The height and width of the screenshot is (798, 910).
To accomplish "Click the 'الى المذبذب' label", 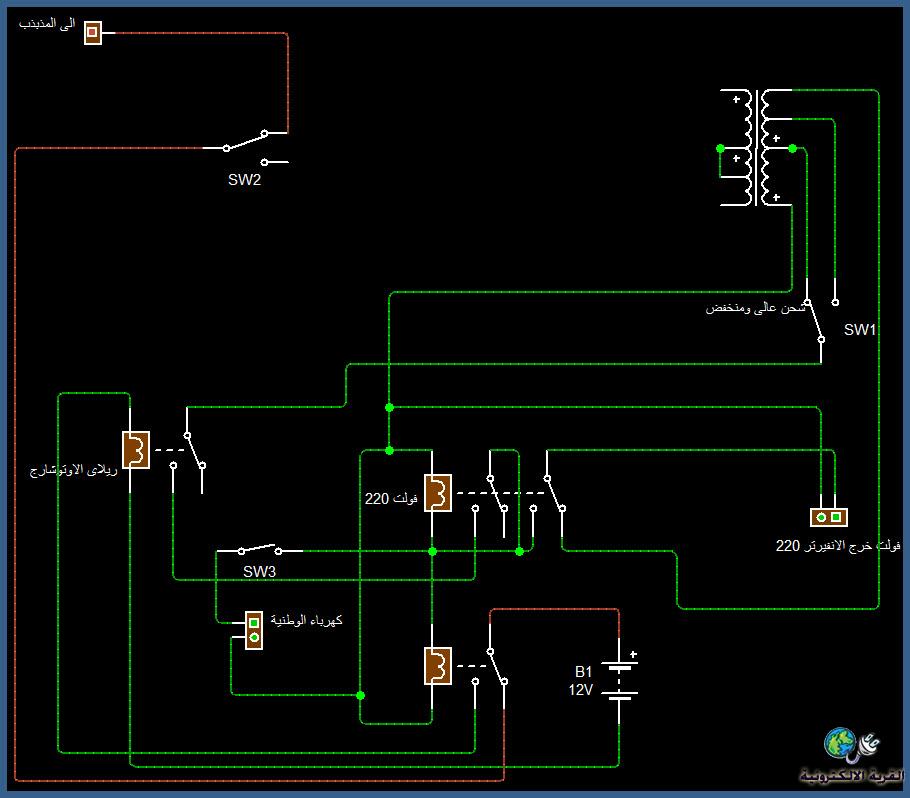I will point(47,24).
